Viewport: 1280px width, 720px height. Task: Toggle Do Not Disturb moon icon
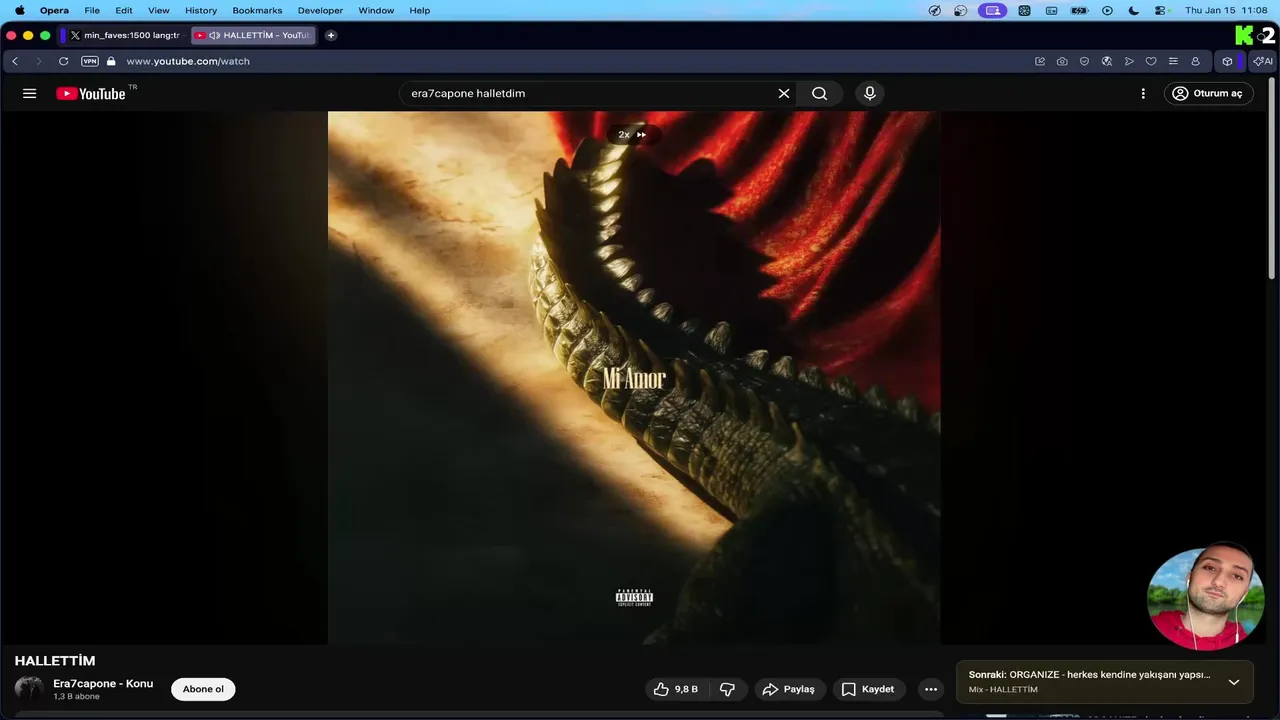(1133, 10)
